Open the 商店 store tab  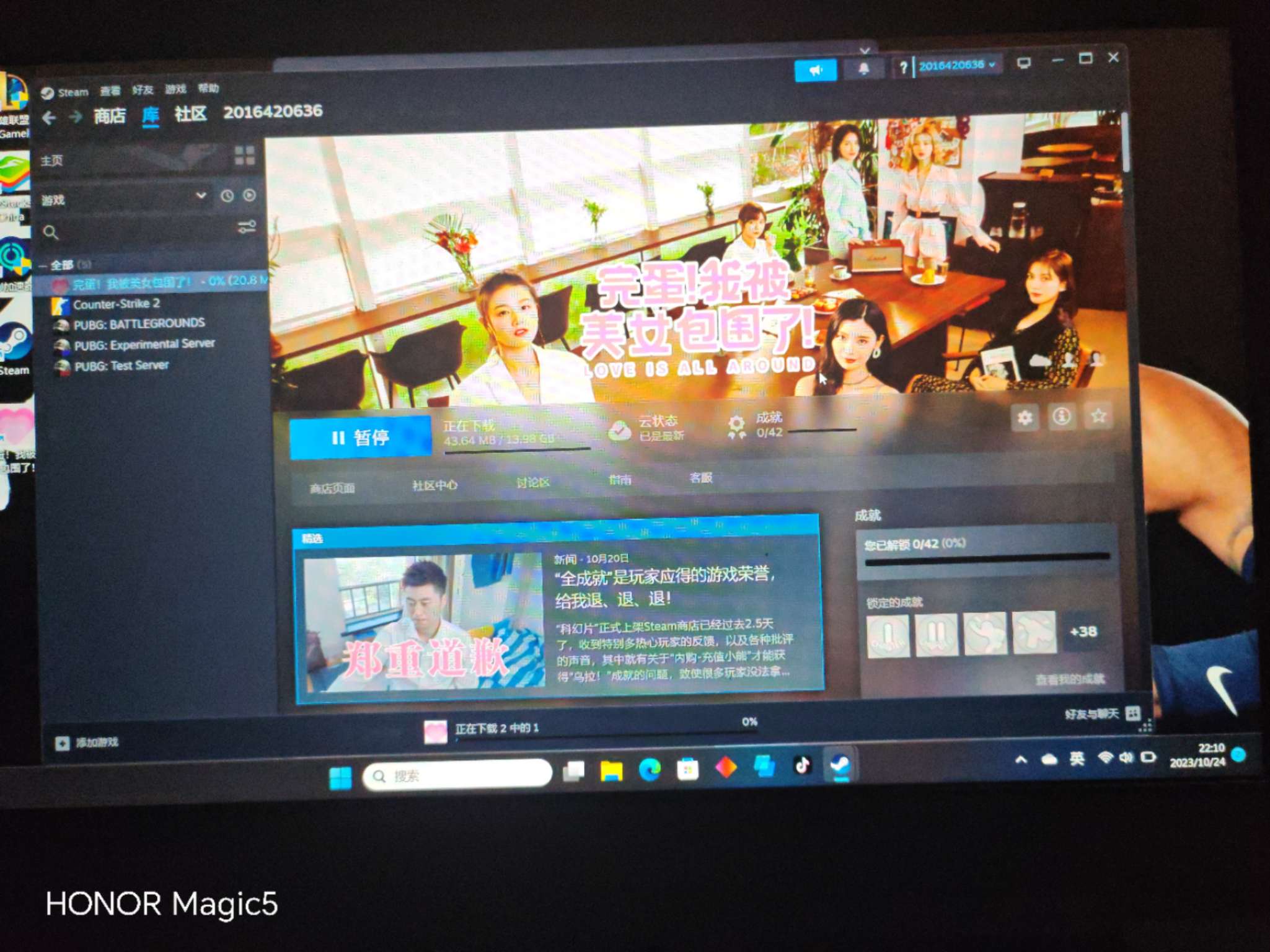click(110, 115)
